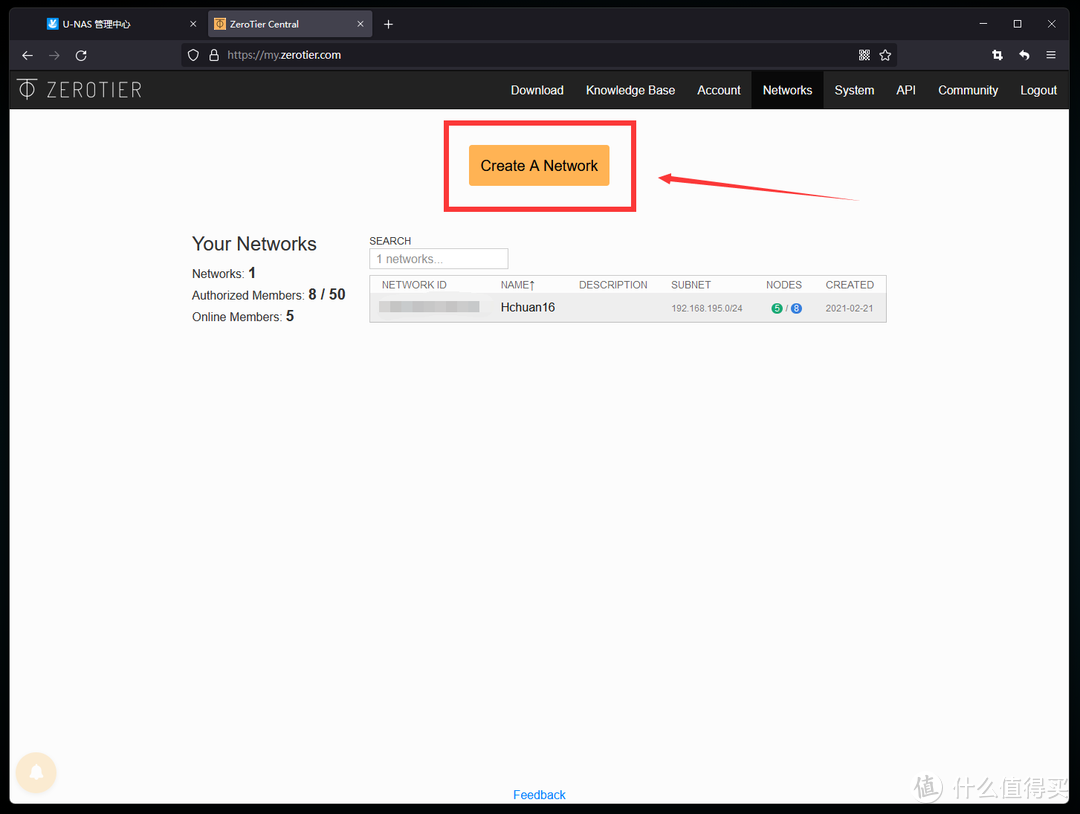Switch to the ZeroTier Central tab
The width and height of the screenshot is (1080, 814).
point(289,24)
